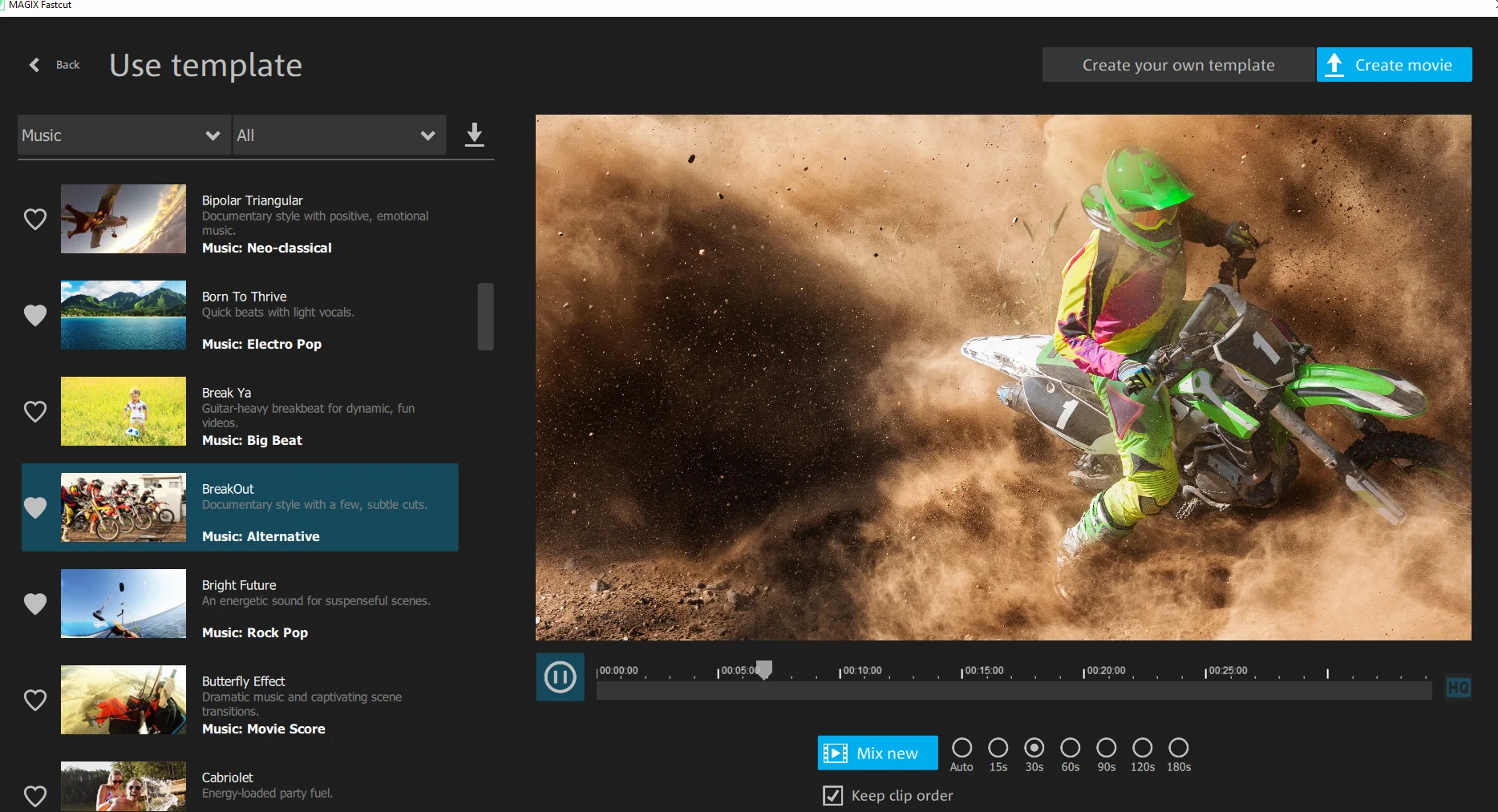The image size is (1498, 812).
Task: Select the 15s duration option
Action: coord(998,748)
